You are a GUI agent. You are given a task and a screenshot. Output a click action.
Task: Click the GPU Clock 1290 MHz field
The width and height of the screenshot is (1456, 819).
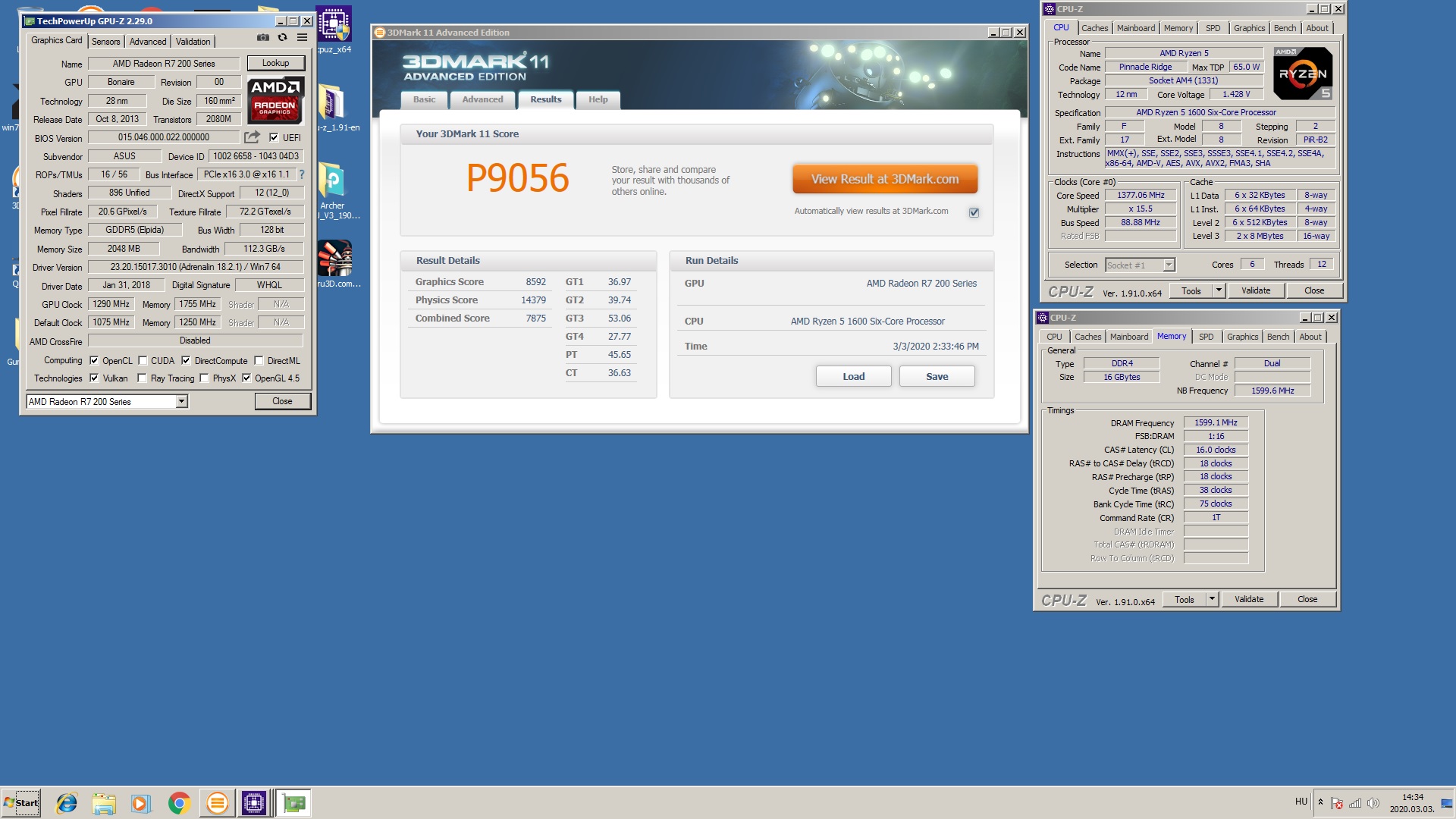(x=111, y=304)
